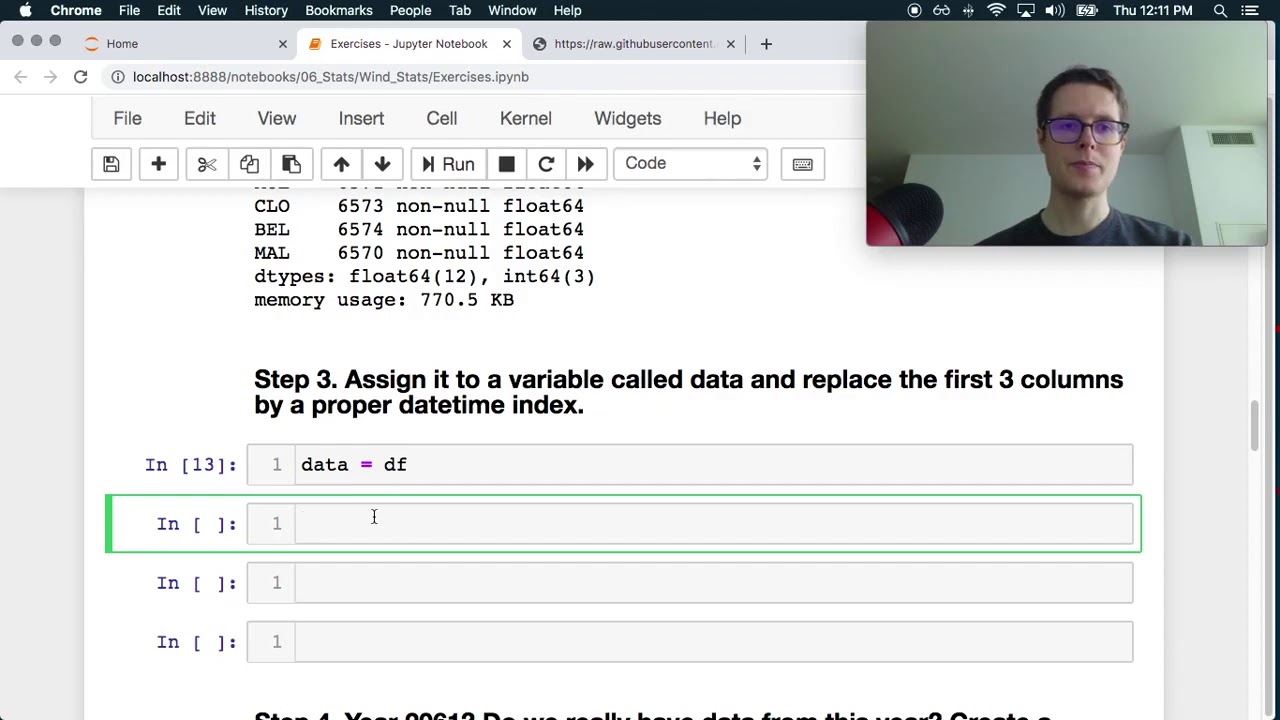Screen dimensions: 1280x720
Task: Insert cell below with plus icon
Action: [158, 164]
